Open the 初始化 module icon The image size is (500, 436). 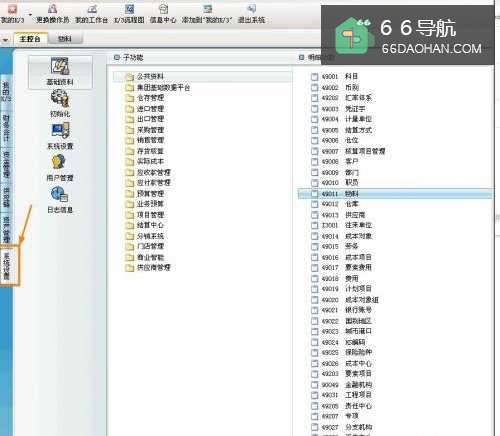tap(60, 103)
